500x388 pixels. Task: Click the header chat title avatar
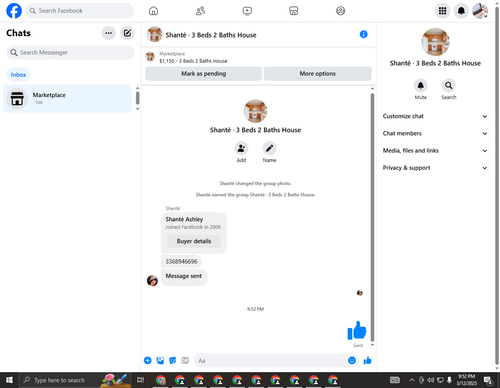[155, 34]
